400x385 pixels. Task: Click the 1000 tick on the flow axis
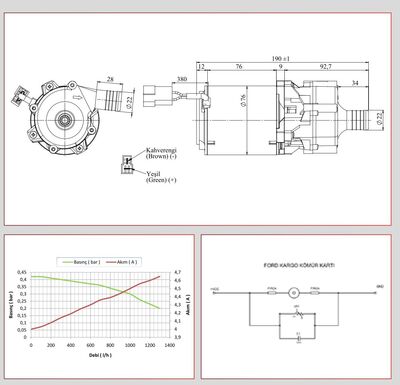130,345
